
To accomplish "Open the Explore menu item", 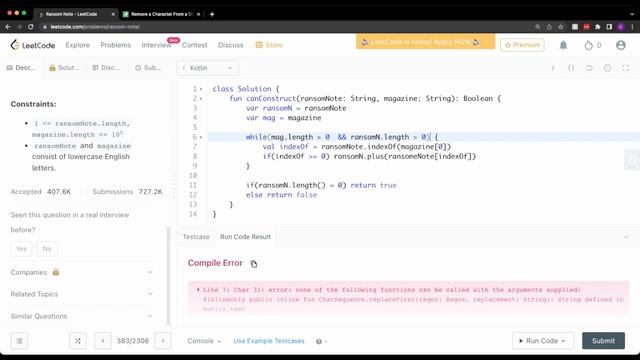I will coord(78,45).
